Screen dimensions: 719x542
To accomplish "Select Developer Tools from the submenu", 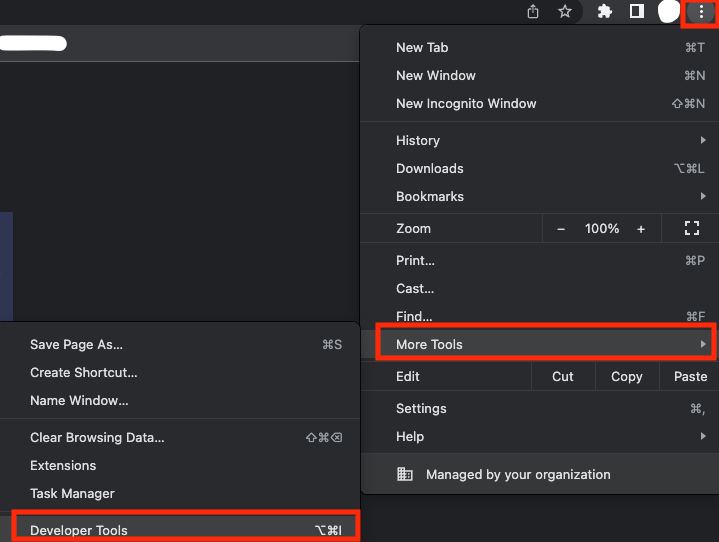I will [x=186, y=530].
